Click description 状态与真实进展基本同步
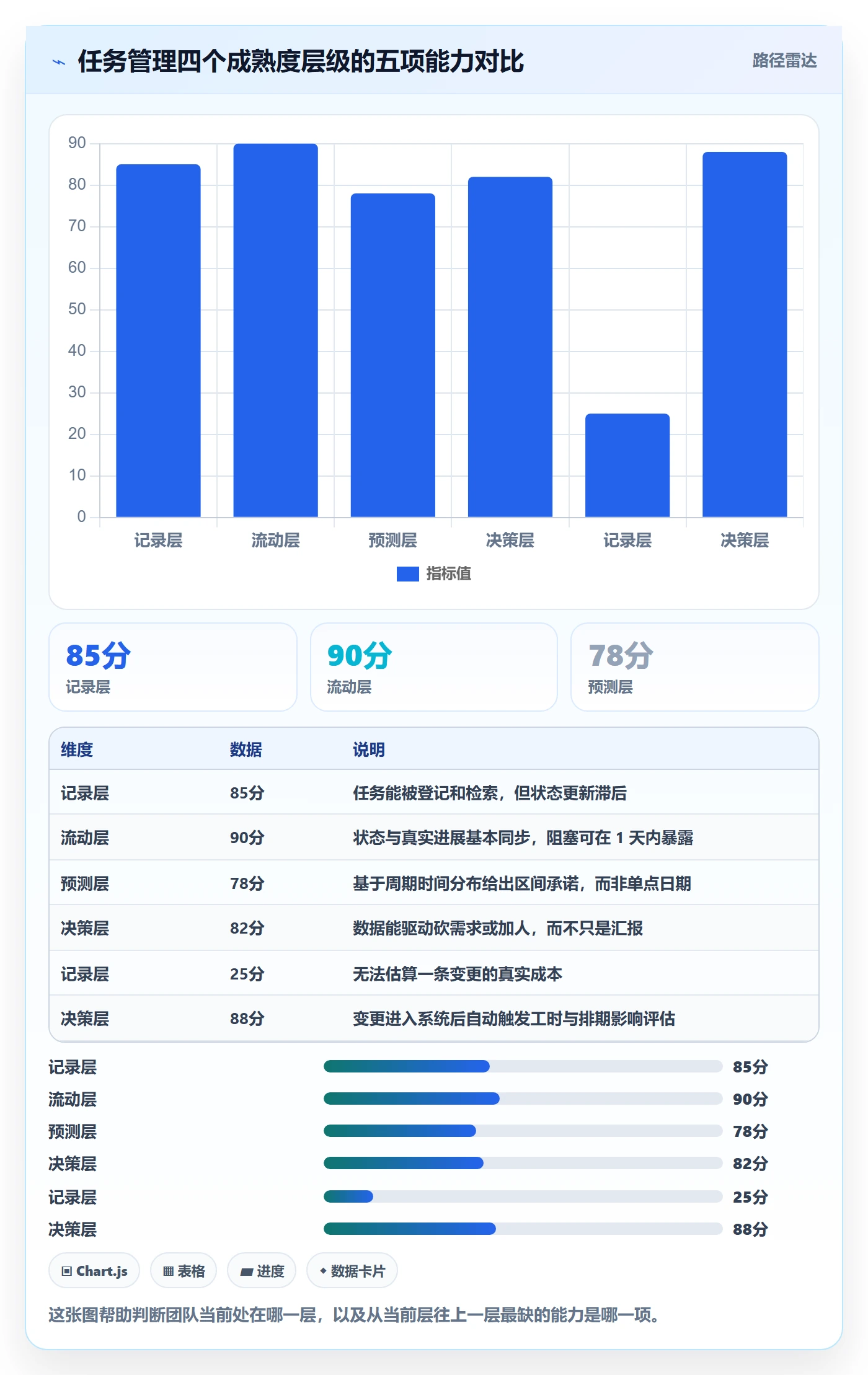Screen dimensions: 868x1375 click(x=441, y=838)
